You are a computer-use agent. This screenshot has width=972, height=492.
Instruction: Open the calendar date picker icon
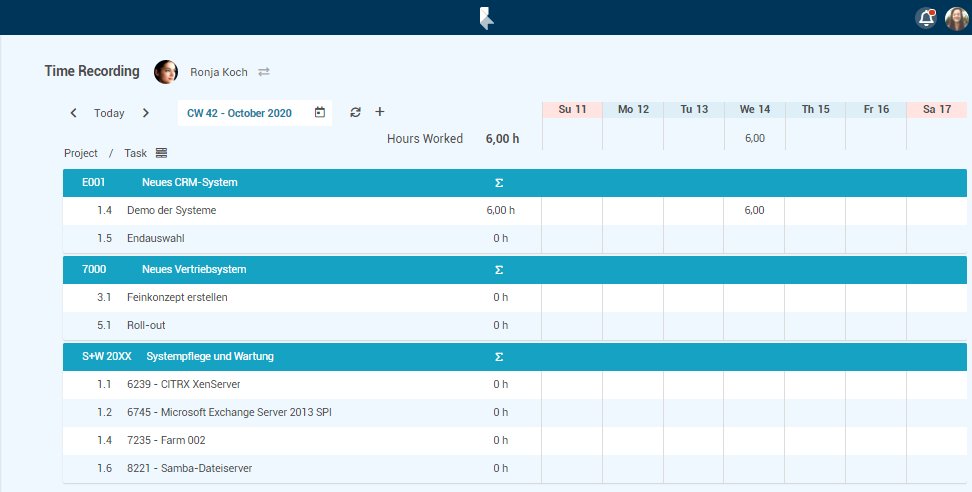click(x=320, y=113)
